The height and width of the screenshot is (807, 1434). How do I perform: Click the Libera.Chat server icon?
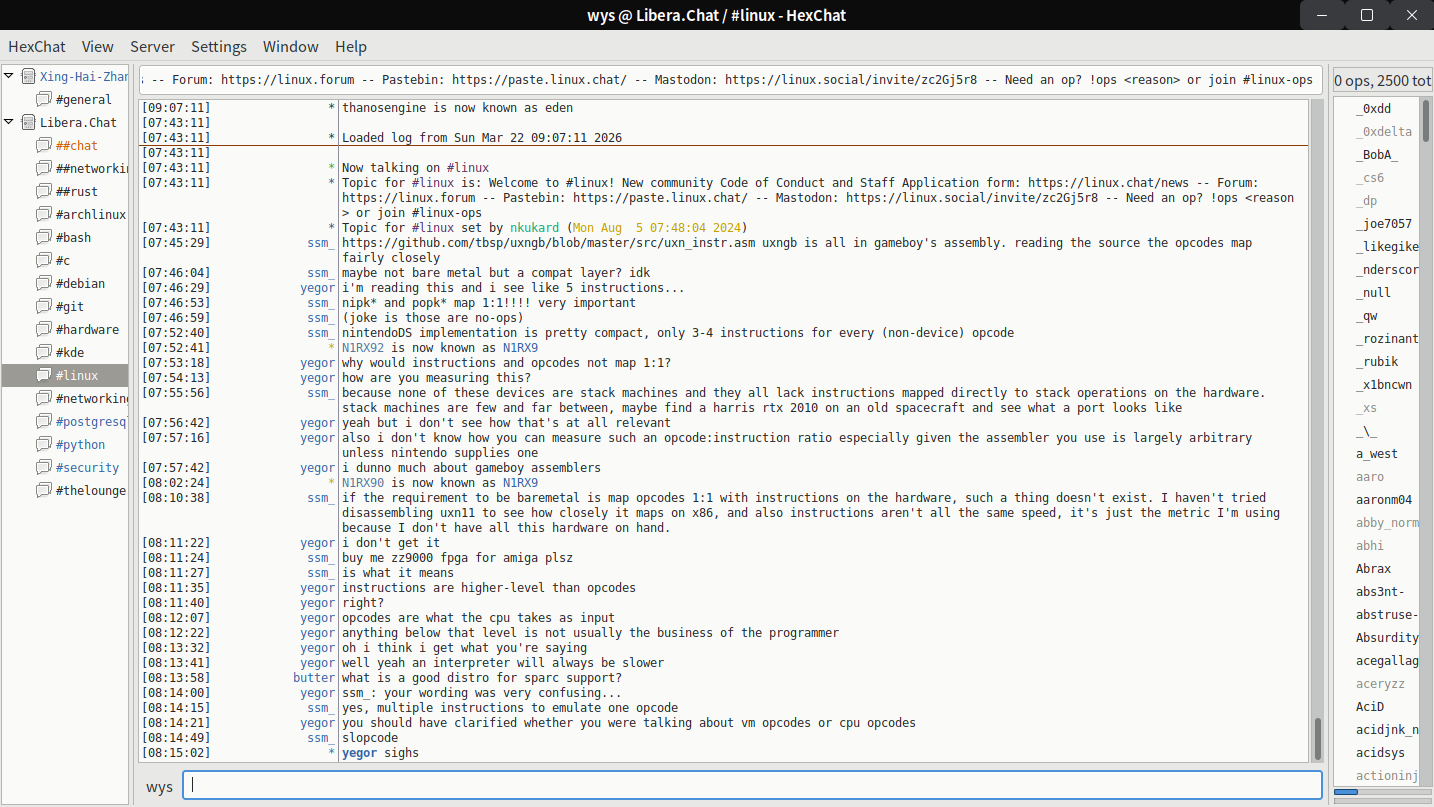(28, 123)
